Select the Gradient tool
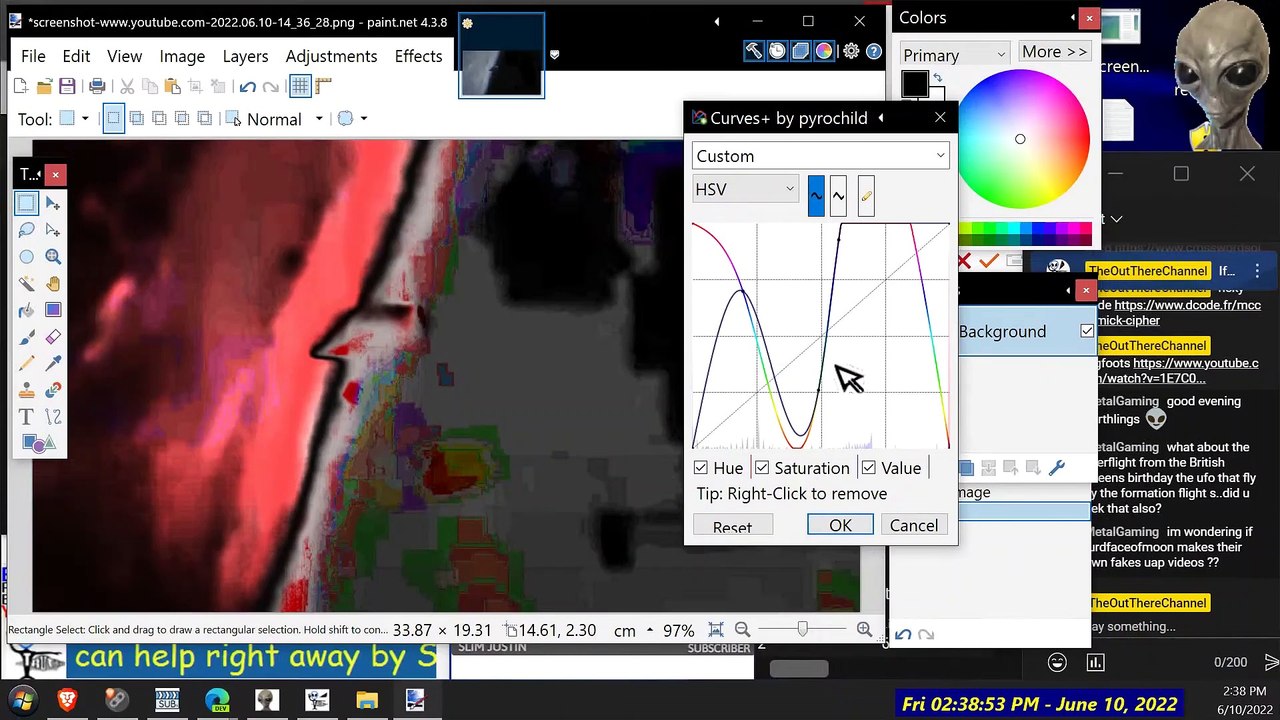Image resolution: width=1280 pixels, height=720 pixels. (53, 310)
